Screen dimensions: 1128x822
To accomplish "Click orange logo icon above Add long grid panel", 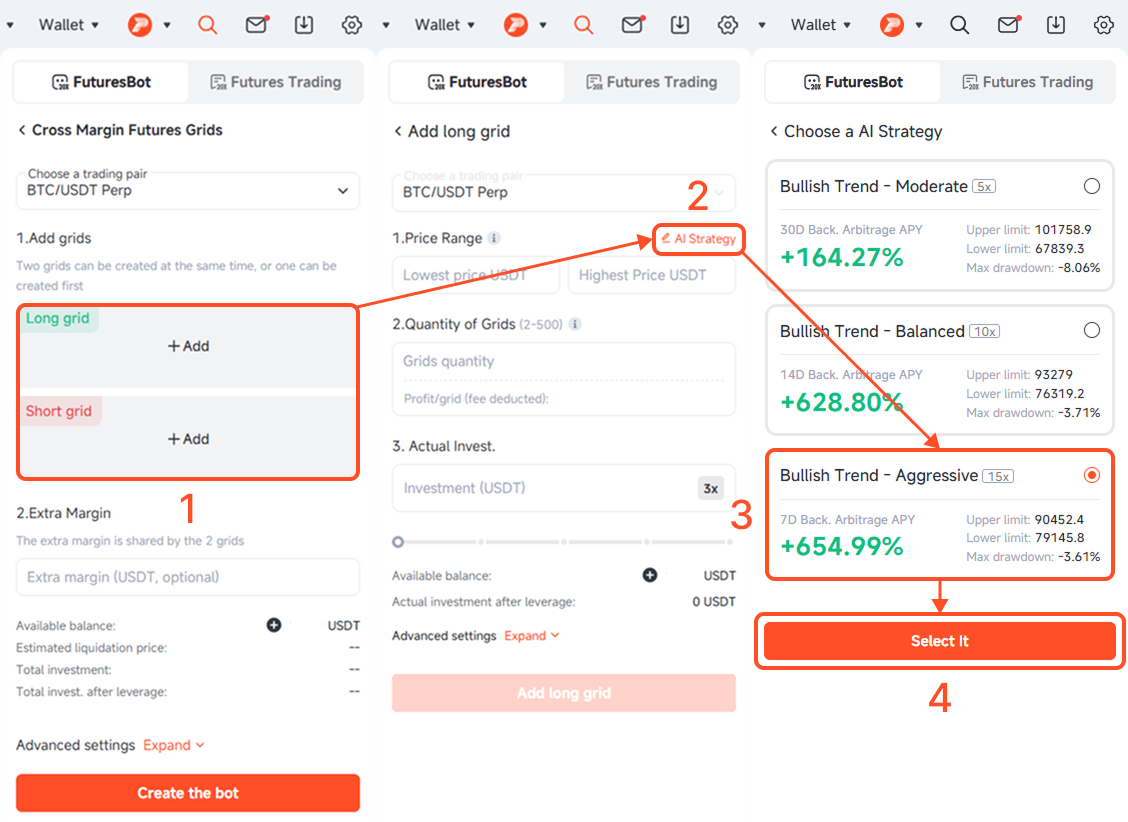I will pyautogui.click(x=516, y=25).
